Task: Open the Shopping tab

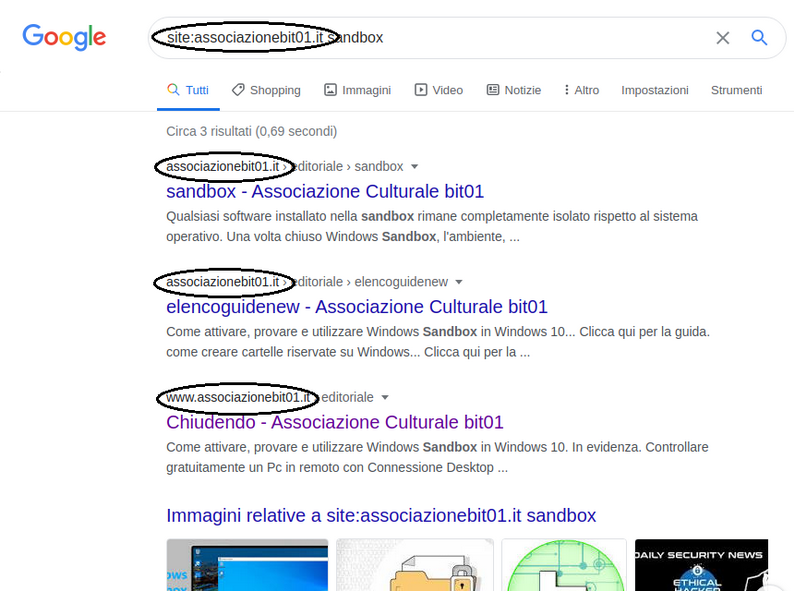Action: [266, 90]
